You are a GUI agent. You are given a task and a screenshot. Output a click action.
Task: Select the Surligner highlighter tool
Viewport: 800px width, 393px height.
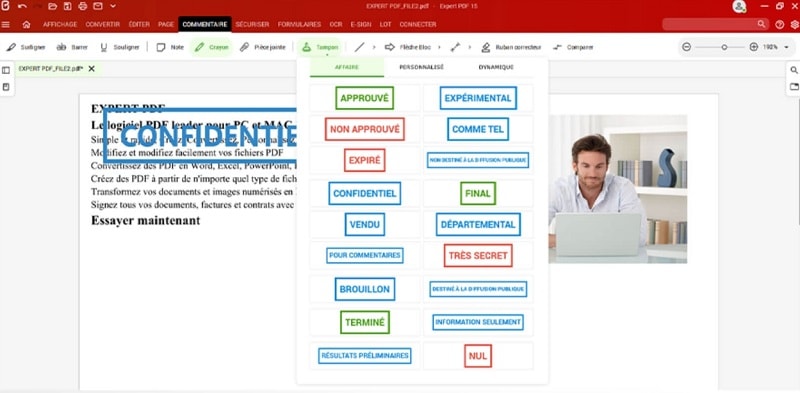click(x=26, y=47)
